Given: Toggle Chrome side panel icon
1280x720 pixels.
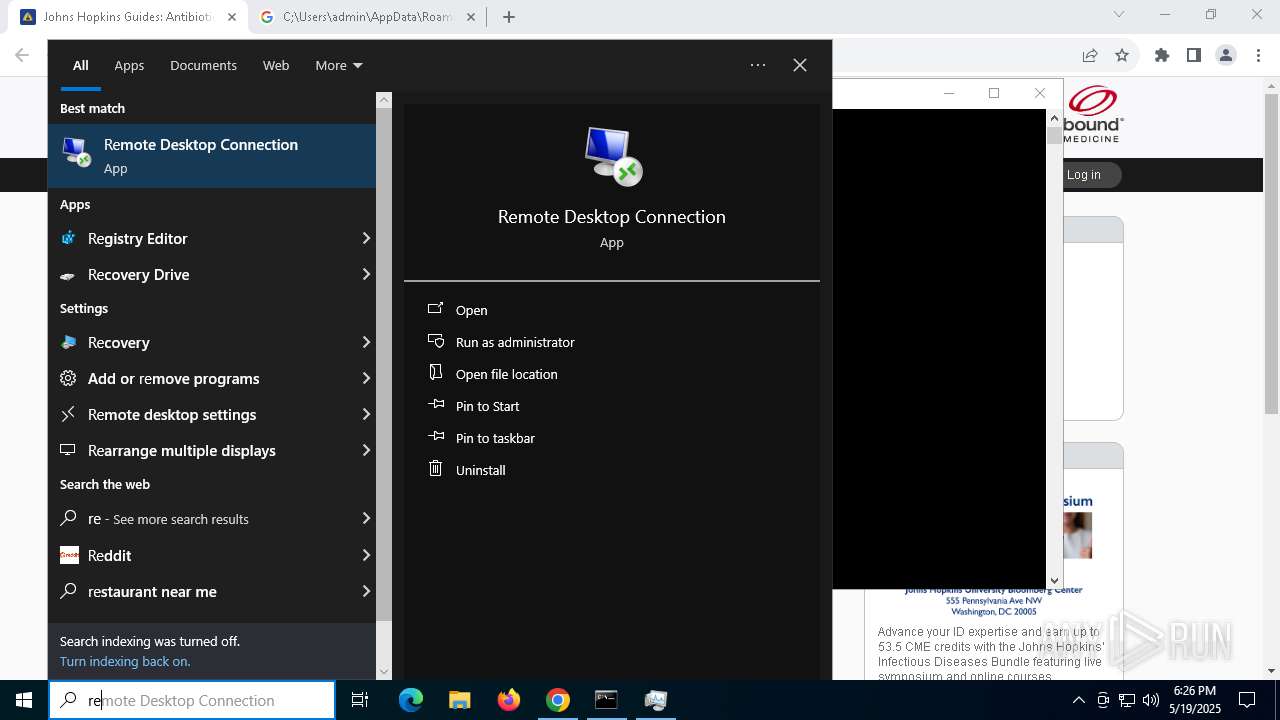Looking at the screenshot, I should [1194, 56].
